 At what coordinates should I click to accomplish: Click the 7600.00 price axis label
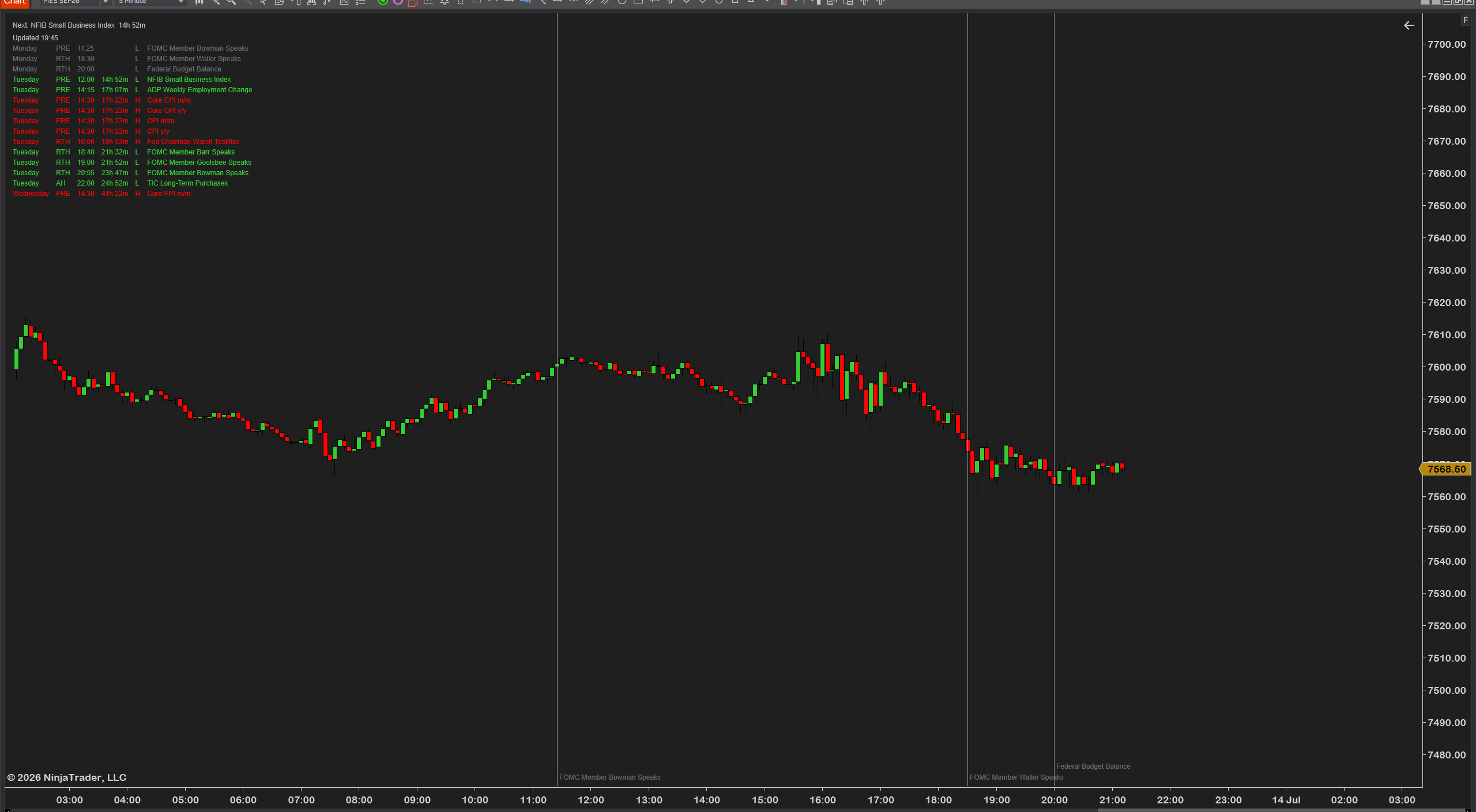pyautogui.click(x=1447, y=367)
